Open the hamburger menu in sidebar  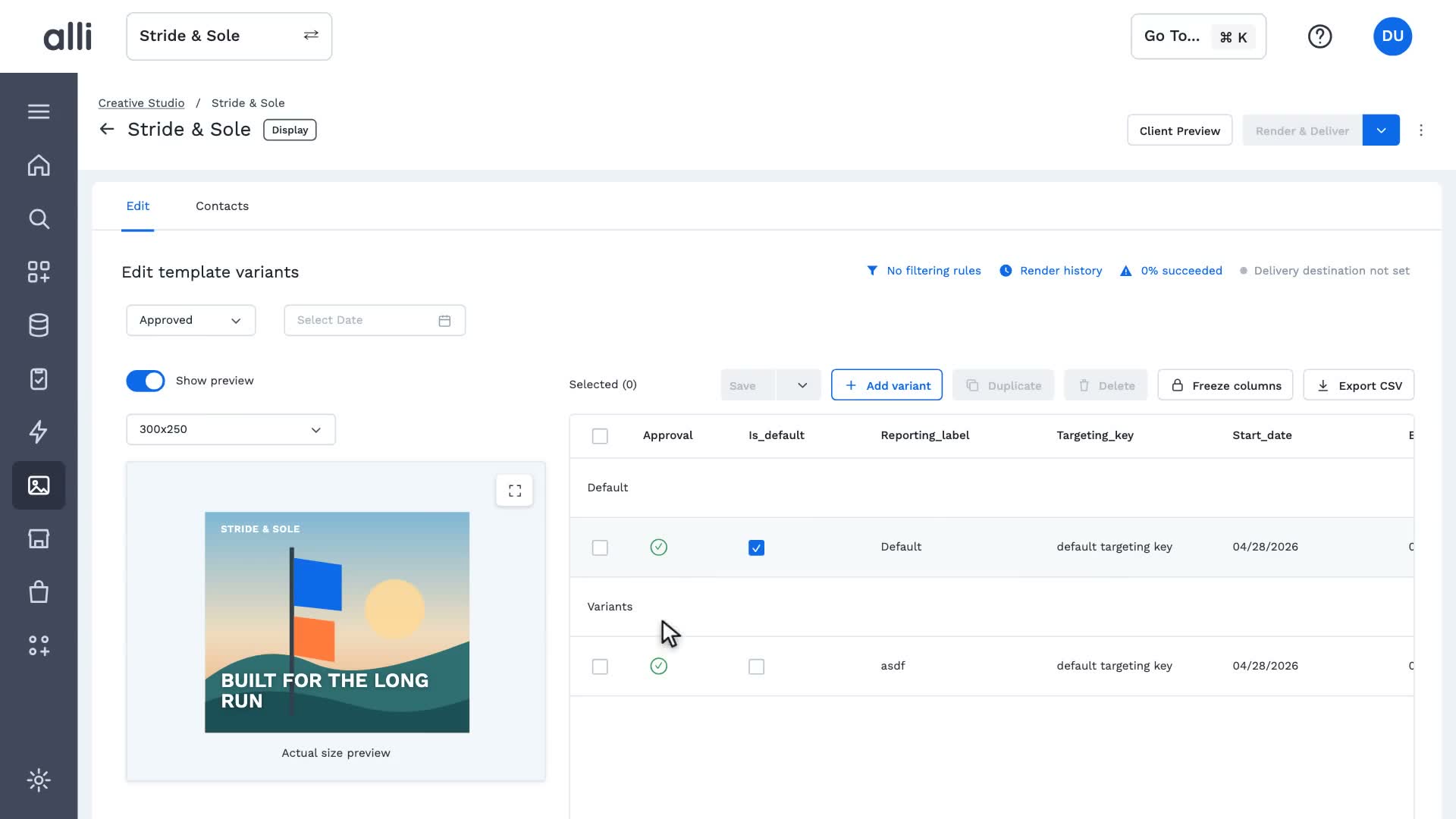[x=39, y=111]
